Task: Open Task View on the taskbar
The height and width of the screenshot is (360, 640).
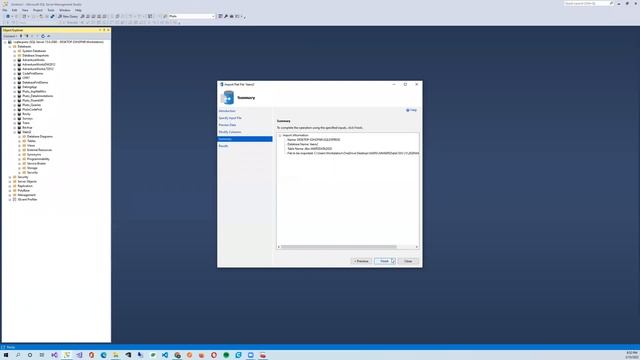Action: [42, 355]
